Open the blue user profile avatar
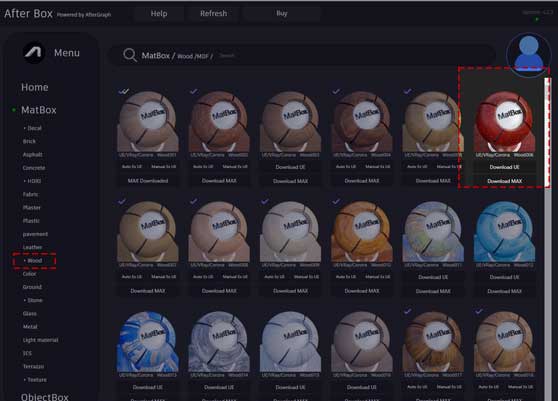Viewport: 558px width, 401px height. coord(528,54)
